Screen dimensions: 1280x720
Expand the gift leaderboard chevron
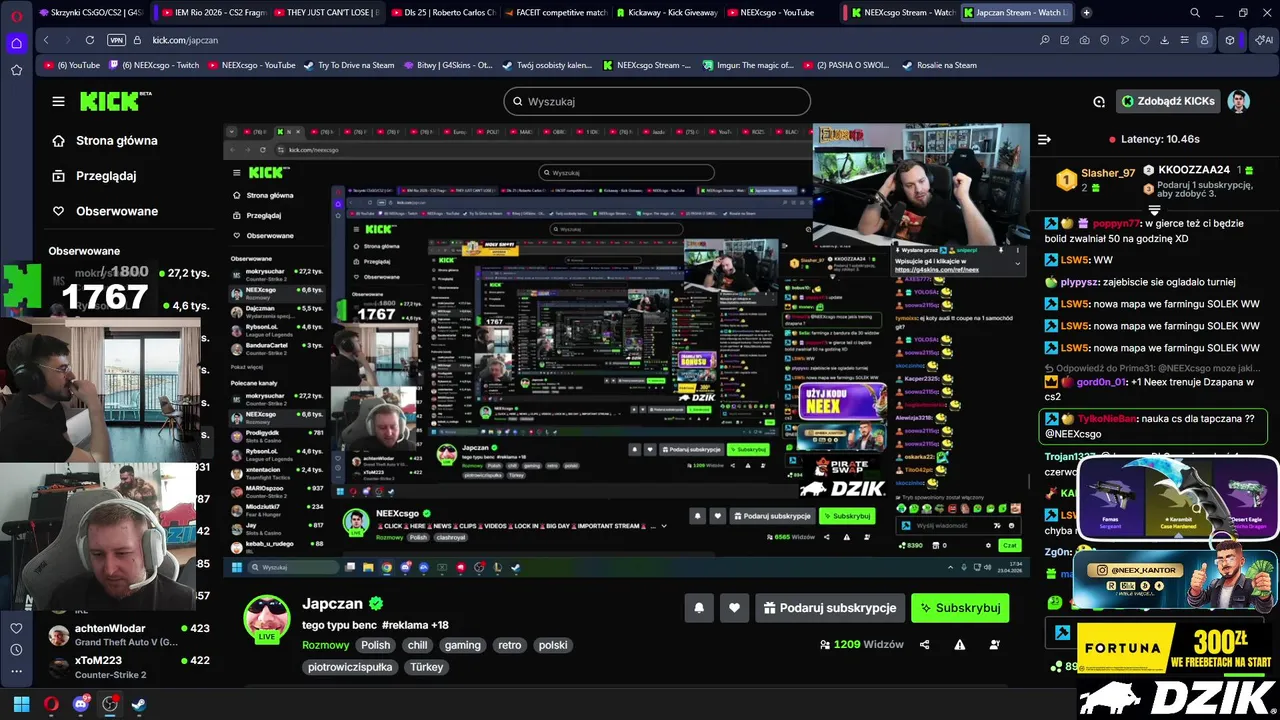point(1153,209)
